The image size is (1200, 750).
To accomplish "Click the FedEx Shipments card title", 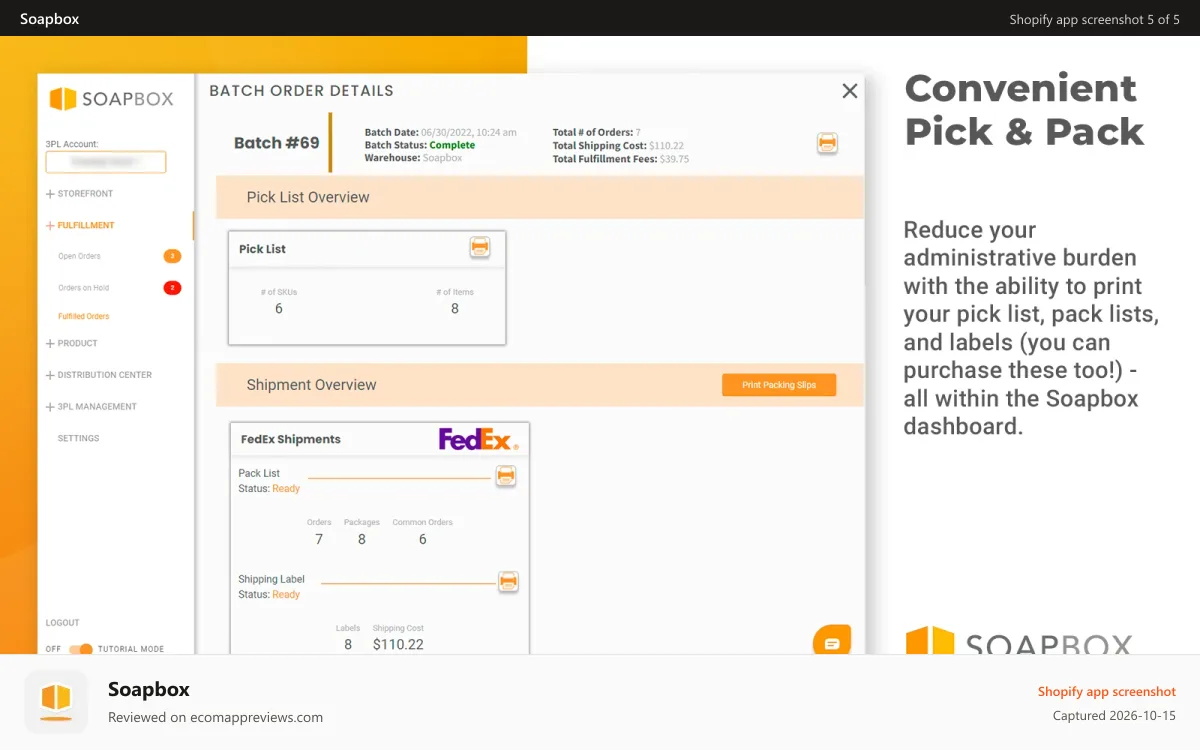I will tap(291, 439).
